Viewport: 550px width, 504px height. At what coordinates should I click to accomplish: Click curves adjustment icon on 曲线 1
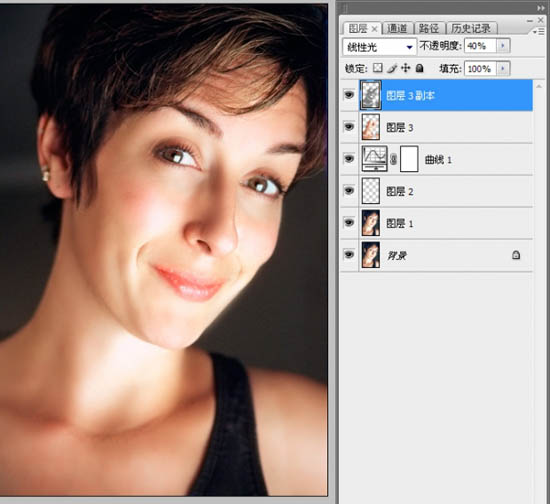pyautogui.click(x=374, y=159)
